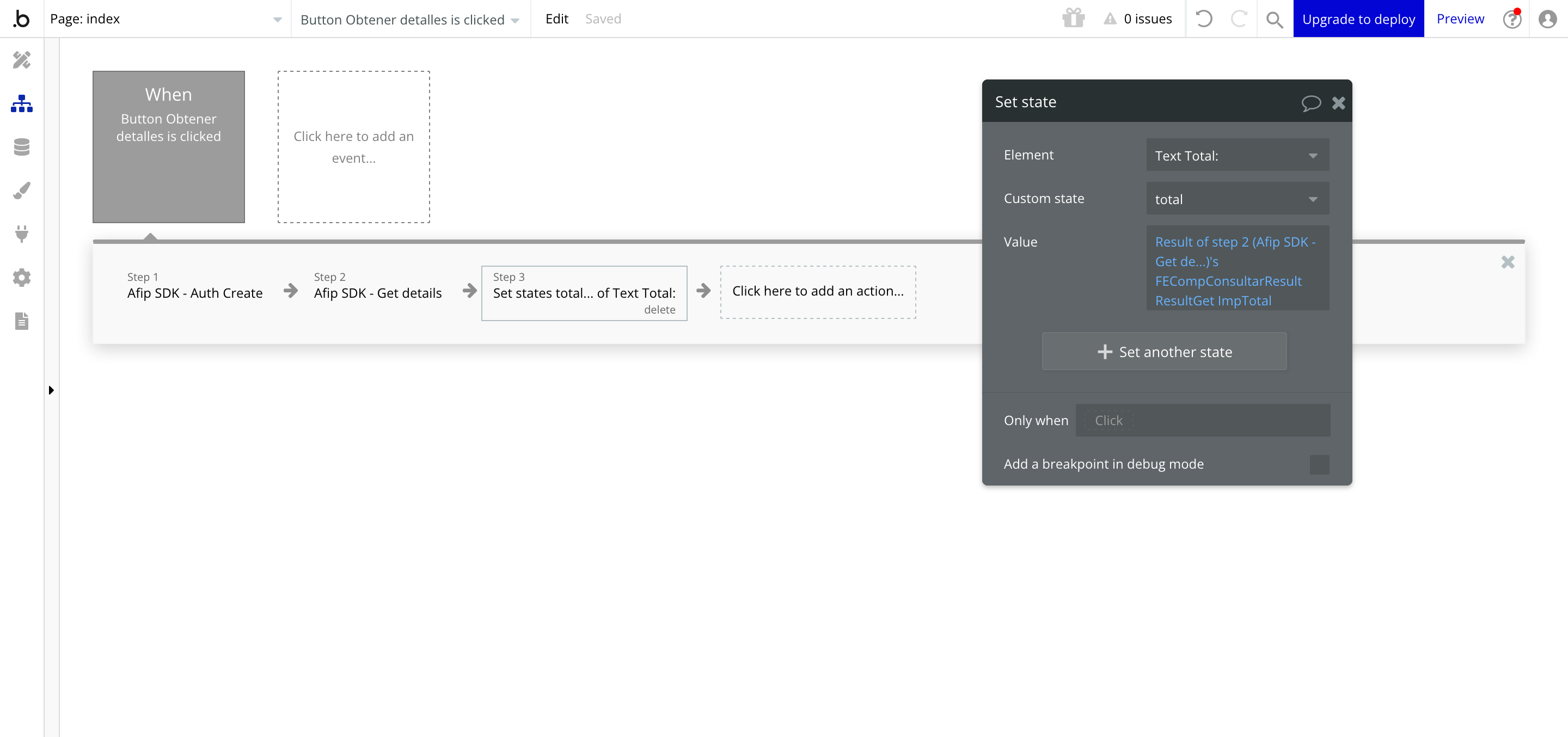The width and height of the screenshot is (1568, 737).
Task: Open the Custom state dropdown showing total
Action: 1238,198
